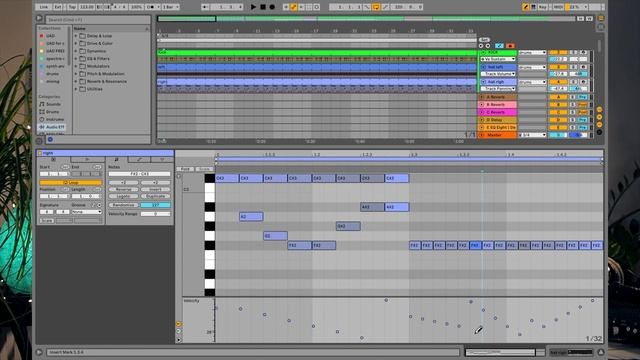The height and width of the screenshot is (360, 640).
Task: Open the Track Panning automation chooser
Action: coord(498,89)
